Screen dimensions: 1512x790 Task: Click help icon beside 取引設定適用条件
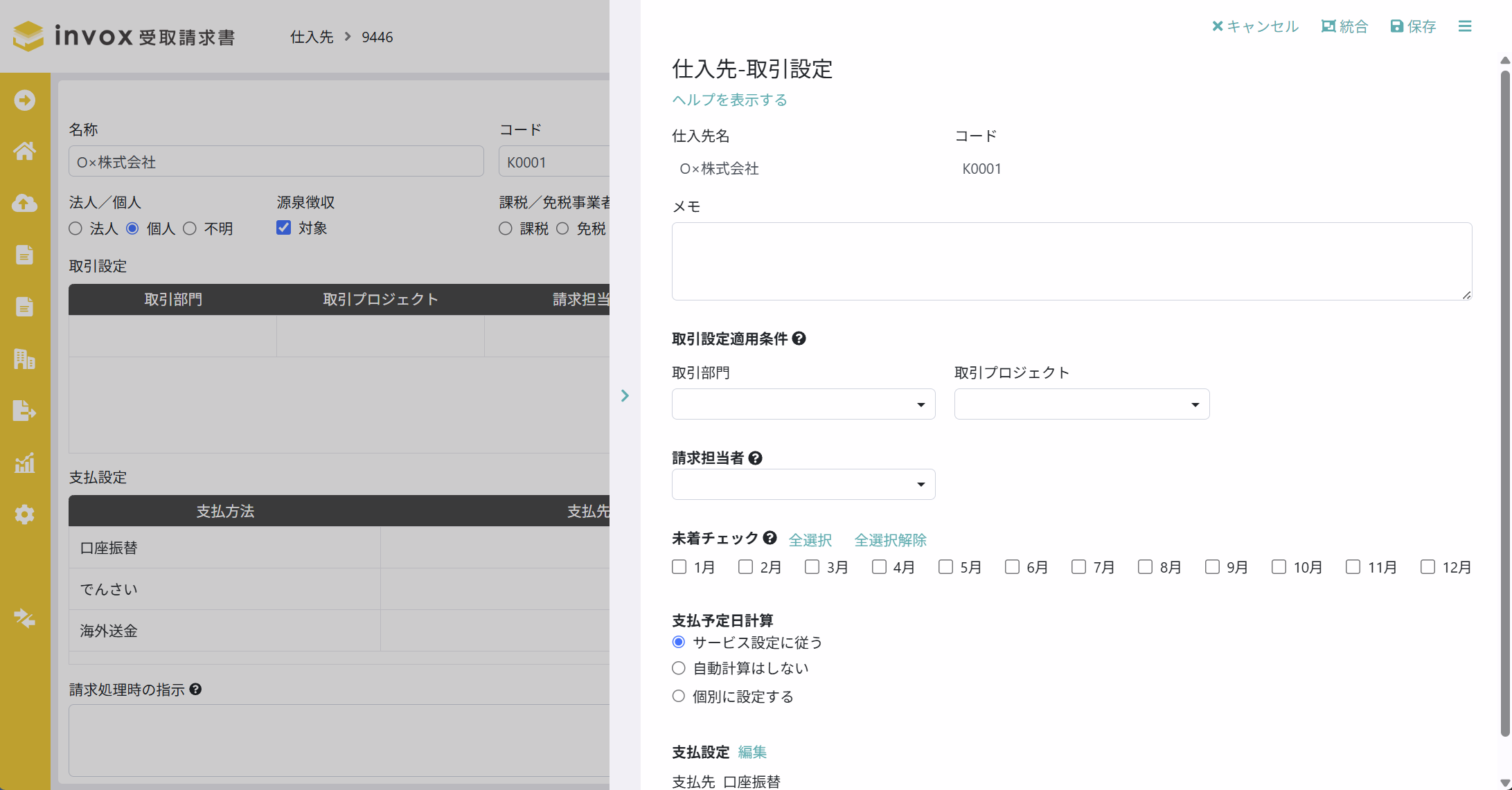799,339
